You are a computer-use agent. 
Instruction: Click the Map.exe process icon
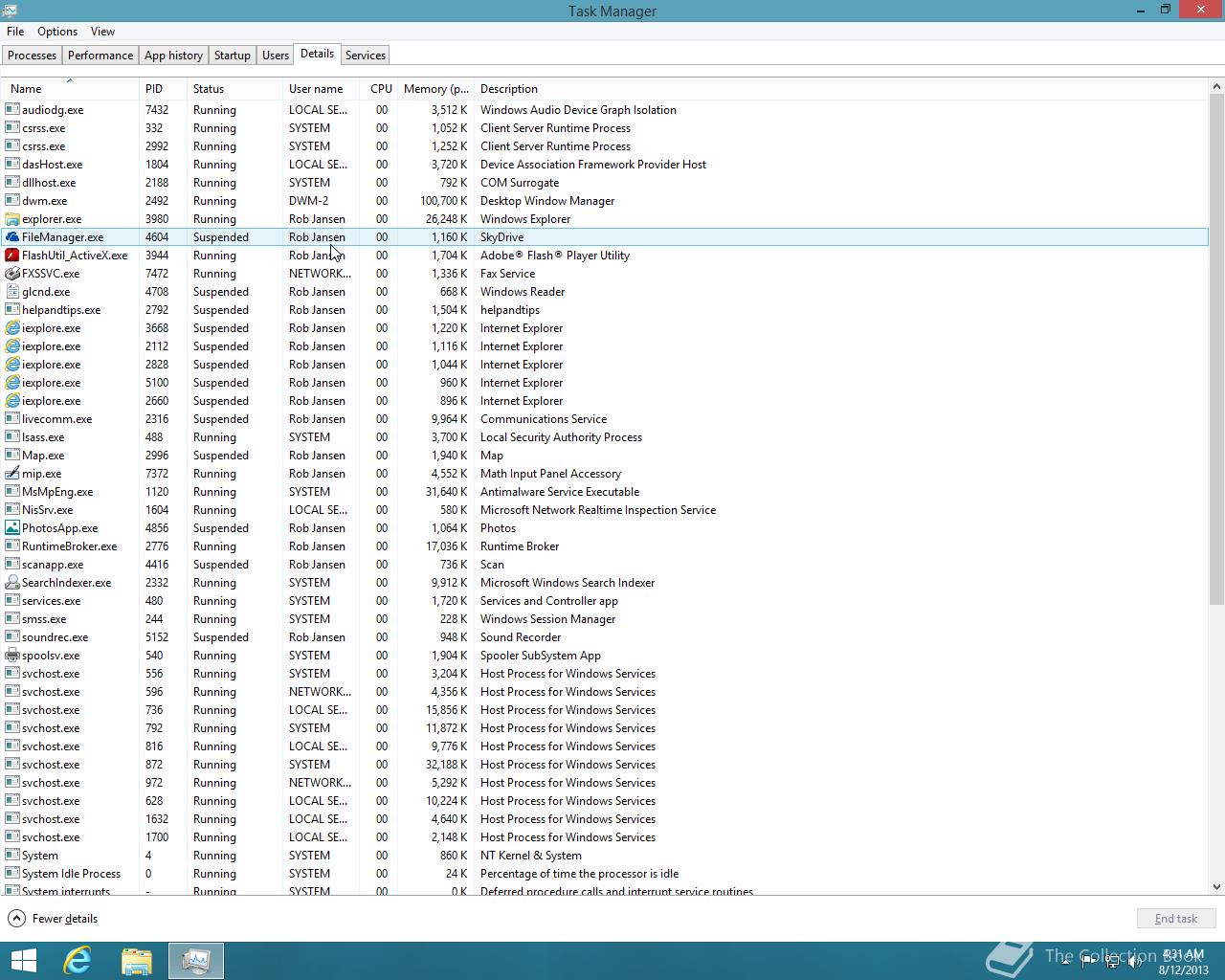12,455
